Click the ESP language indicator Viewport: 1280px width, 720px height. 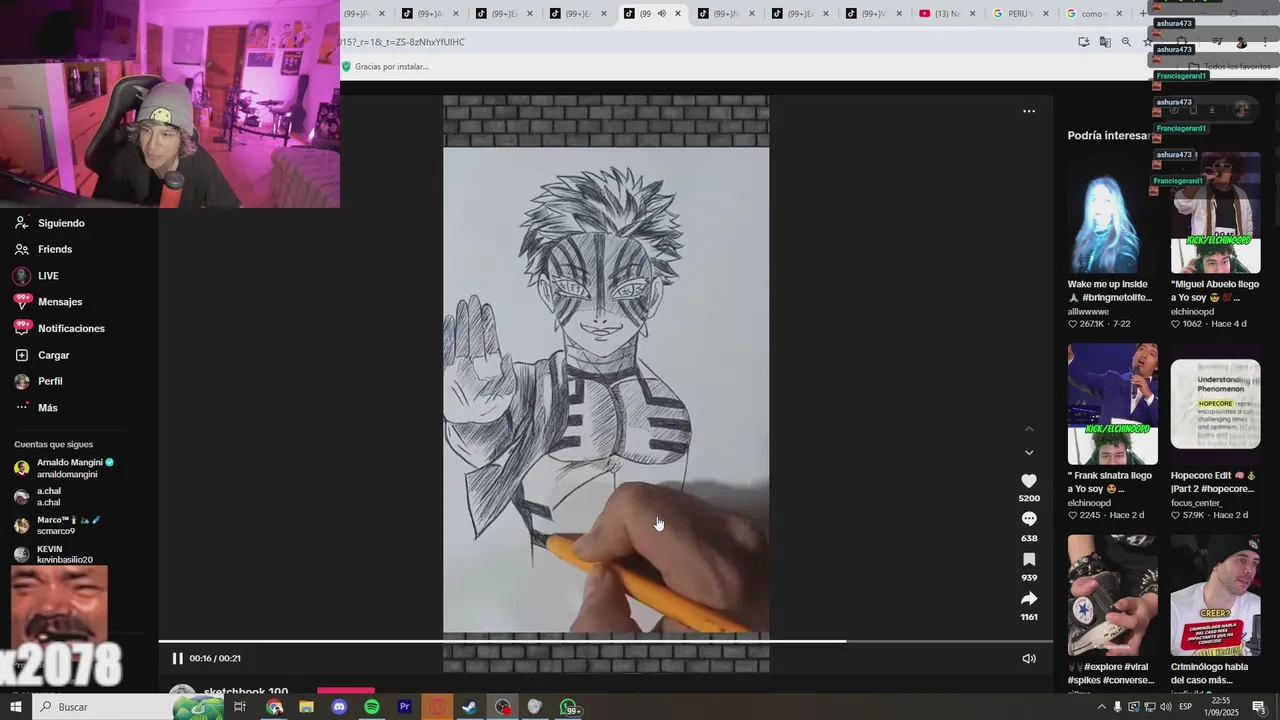(1186, 707)
